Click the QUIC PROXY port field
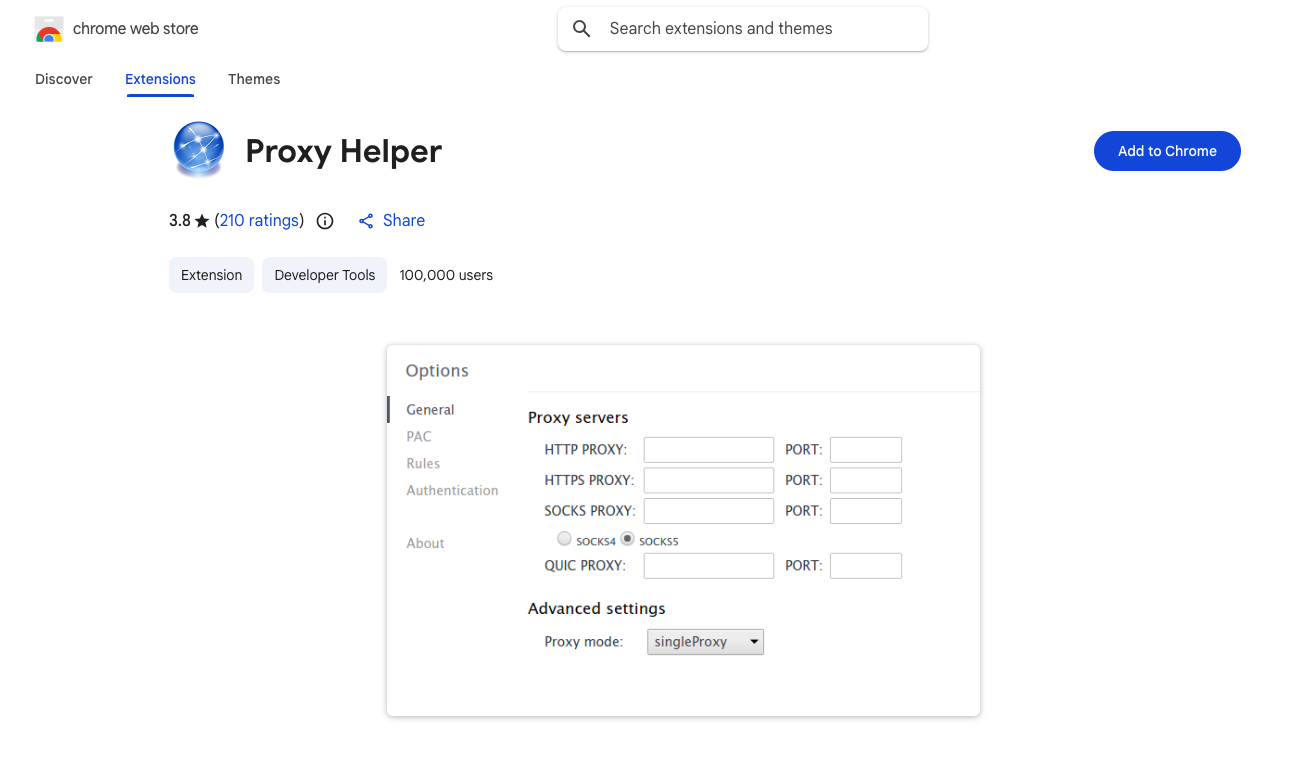 [865, 566]
